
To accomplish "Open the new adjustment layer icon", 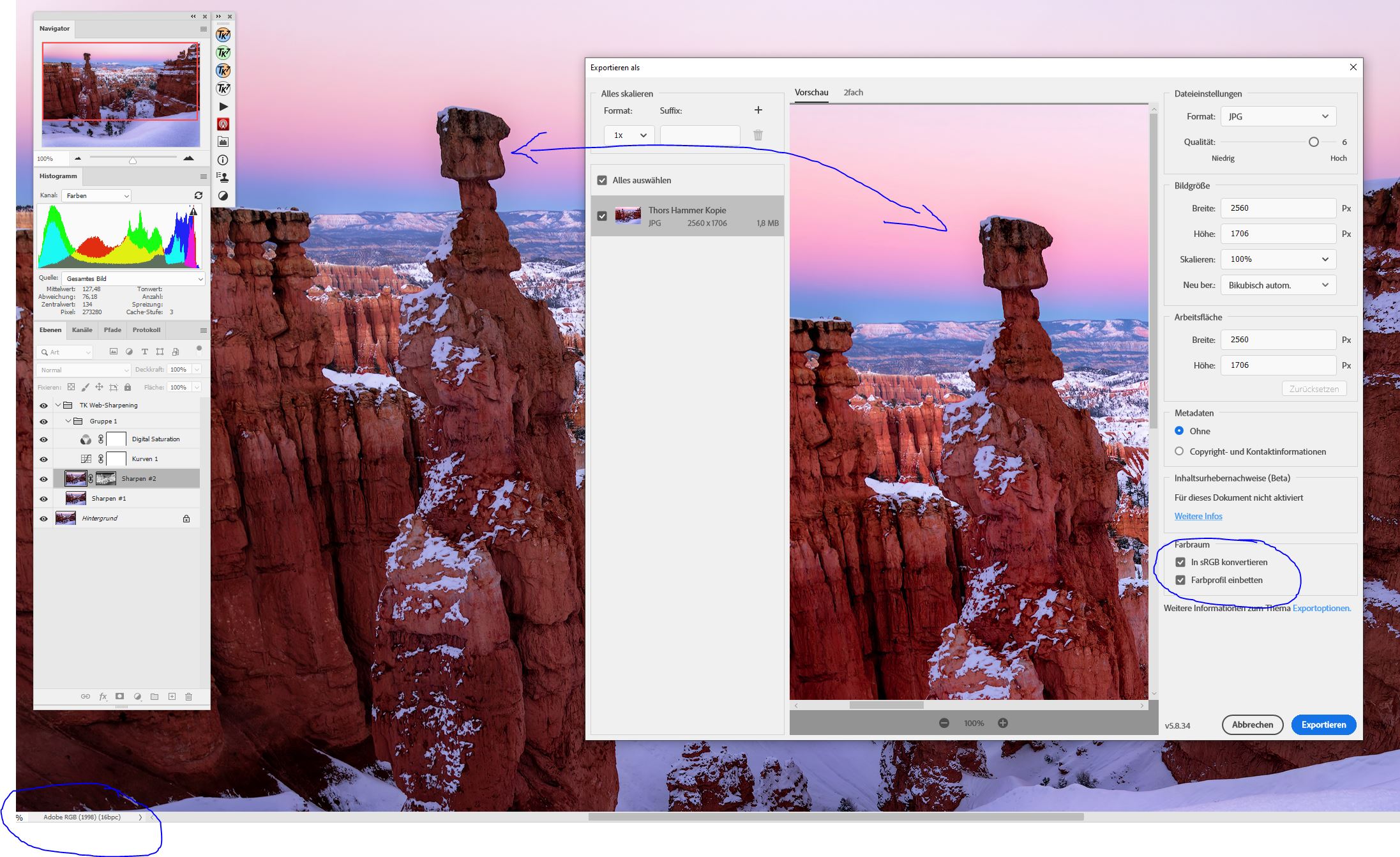I will (137, 696).
